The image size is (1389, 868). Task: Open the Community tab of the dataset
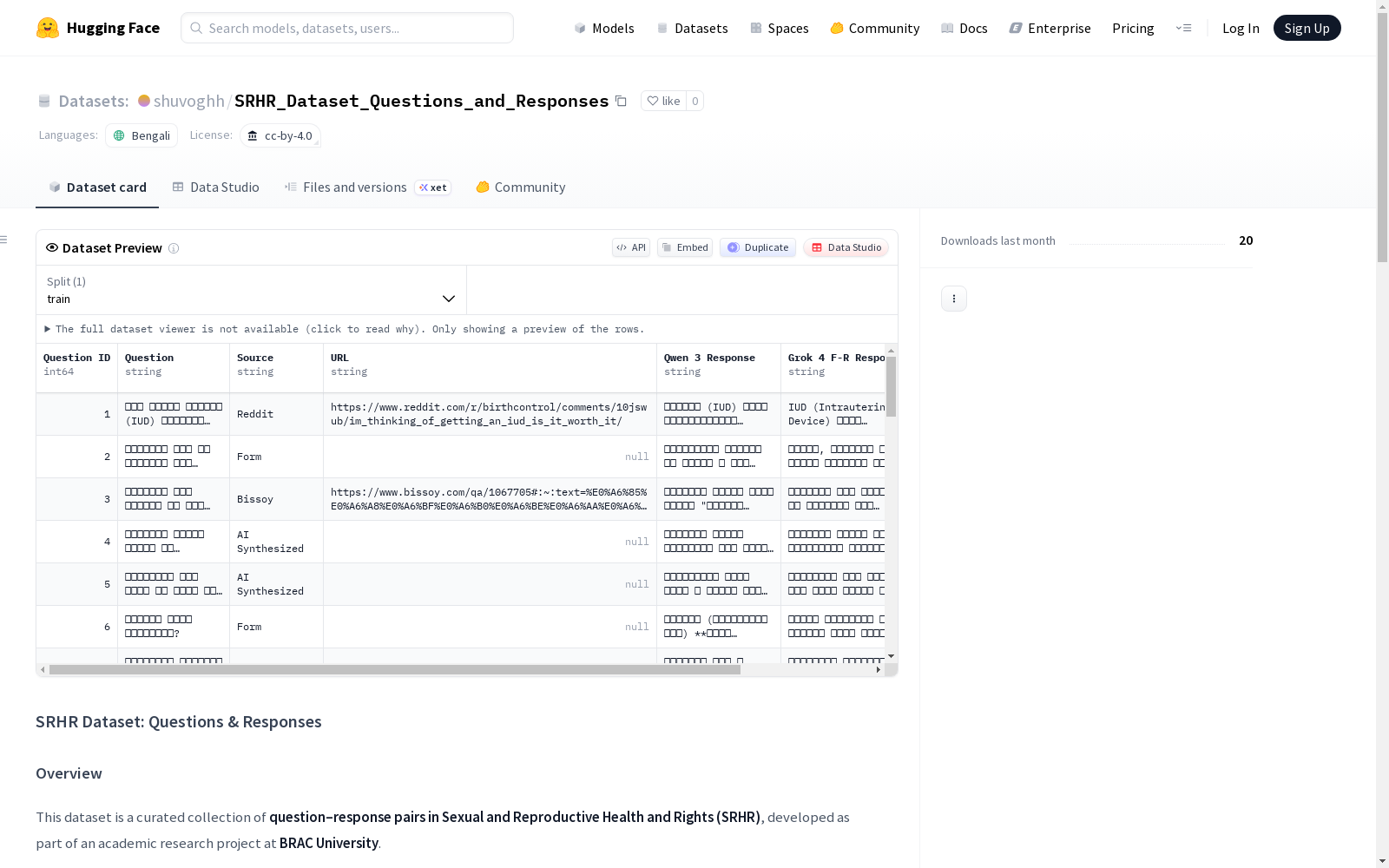click(x=521, y=187)
